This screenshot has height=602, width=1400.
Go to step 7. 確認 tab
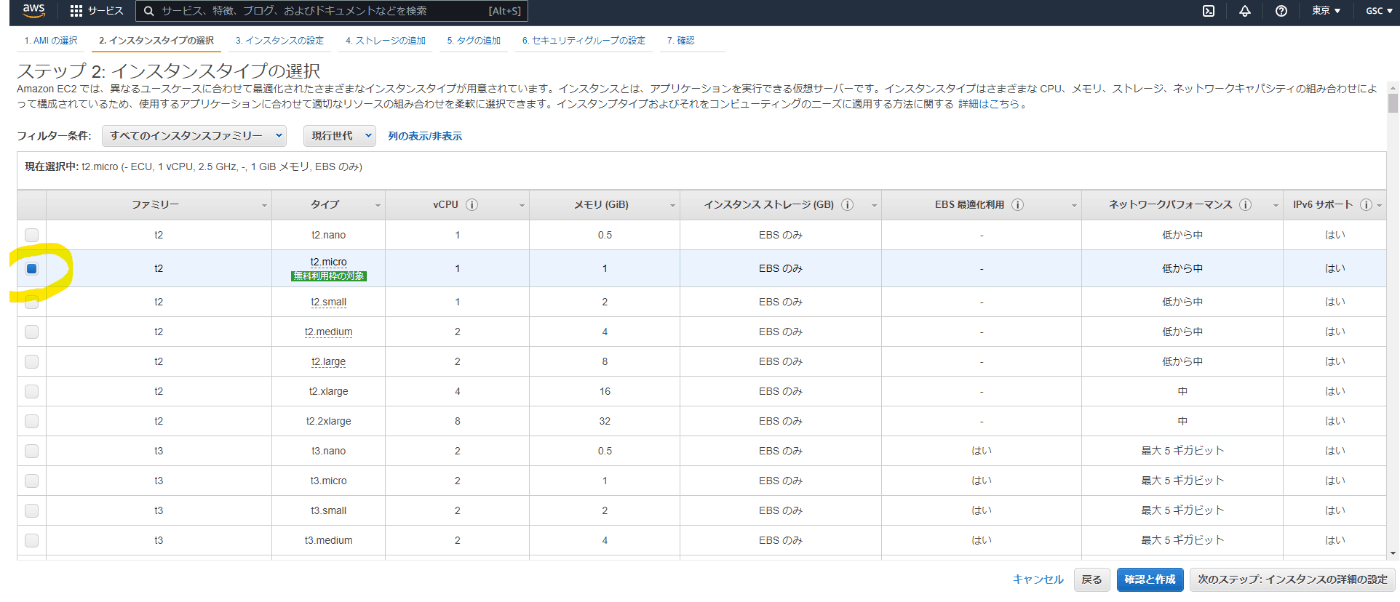(x=680, y=41)
